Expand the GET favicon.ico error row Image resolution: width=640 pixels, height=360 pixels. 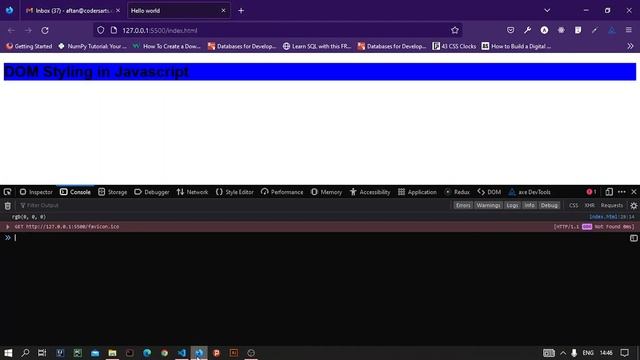click(x=7, y=227)
